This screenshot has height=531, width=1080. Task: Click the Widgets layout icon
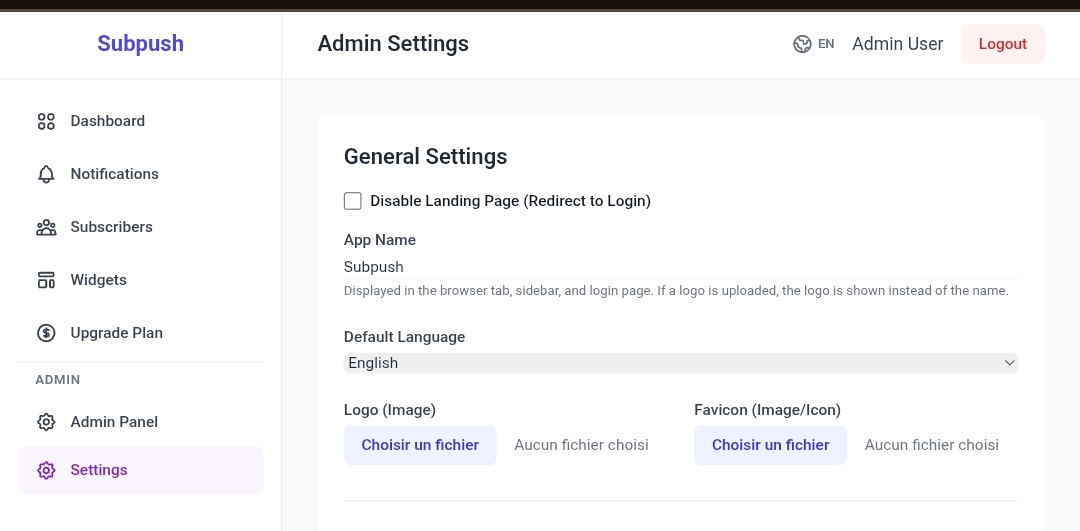click(x=46, y=280)
